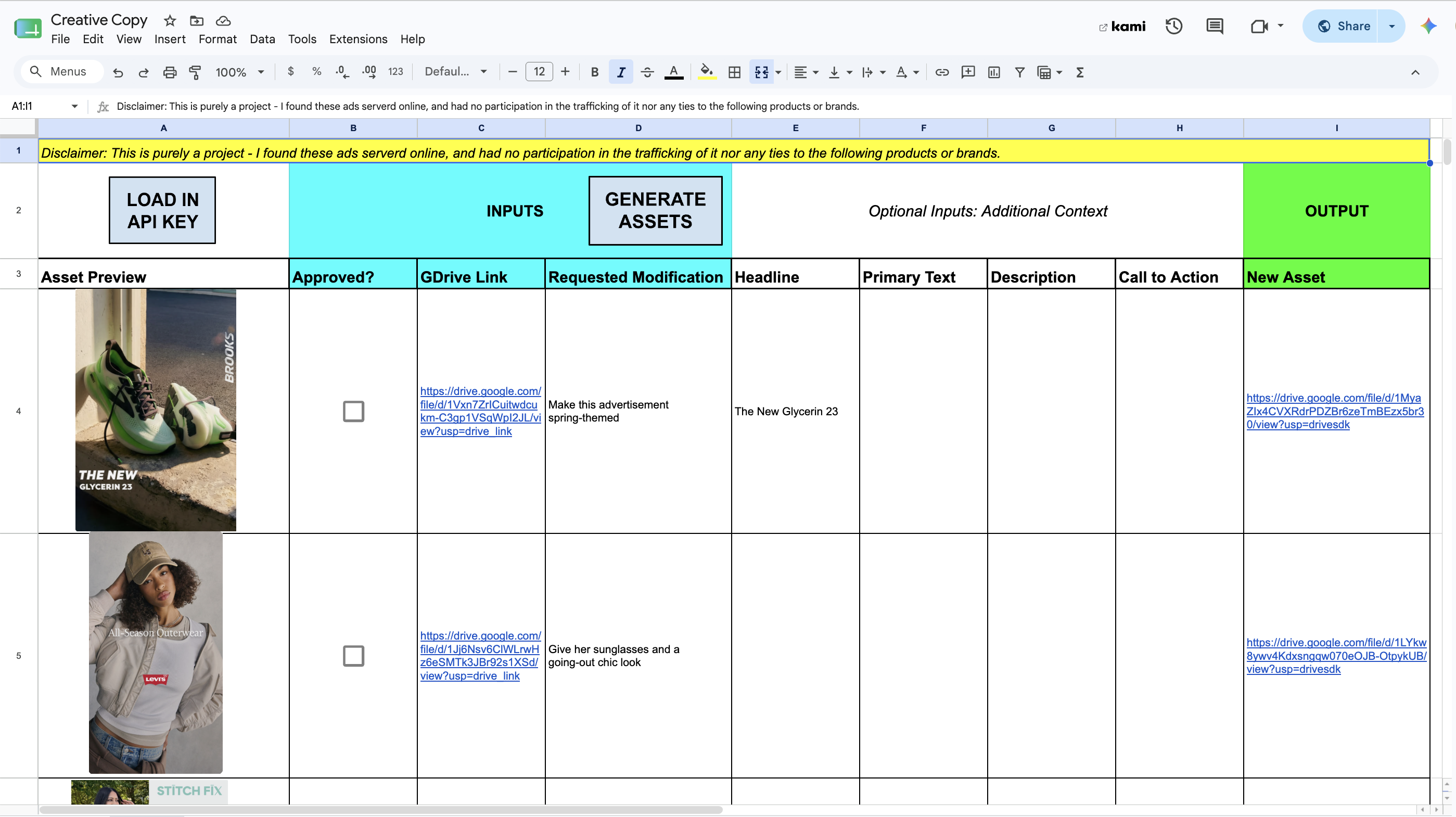Screen dimensions: 1456x817
Task: Check Approved box for Levi's ad
Action: (353, 656)
